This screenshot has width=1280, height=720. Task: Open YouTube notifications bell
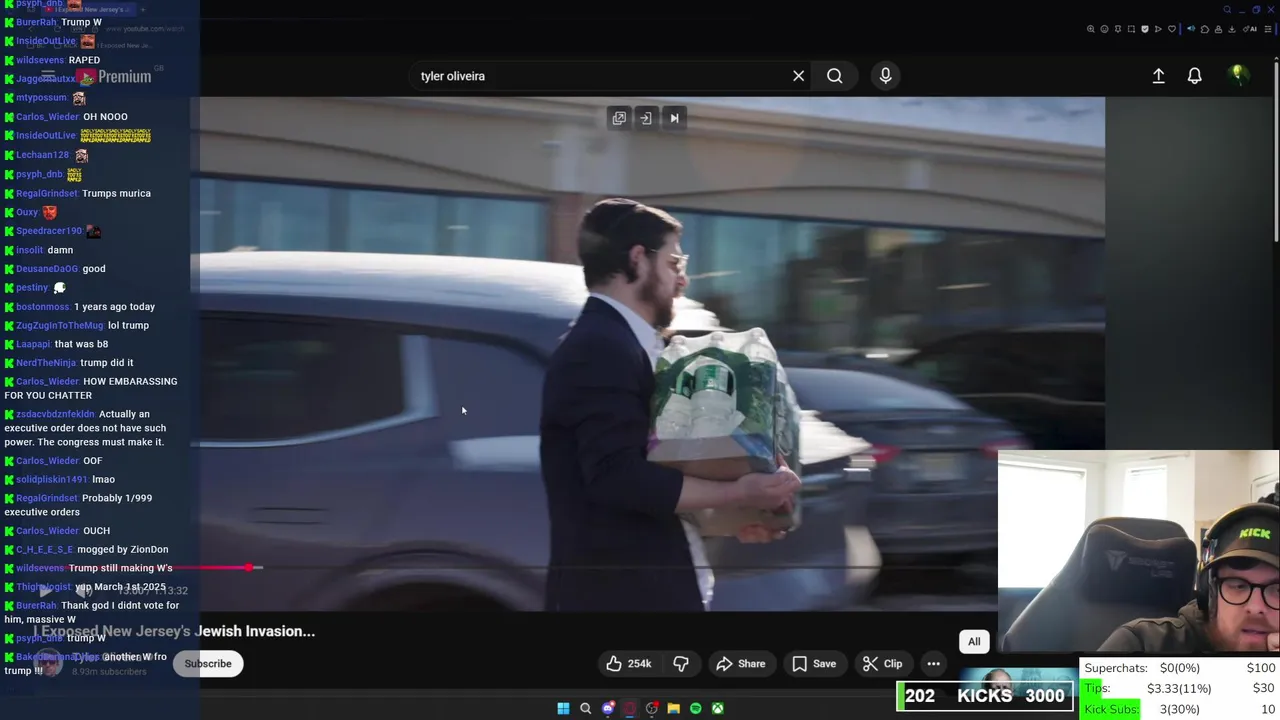pos(1194,76)
